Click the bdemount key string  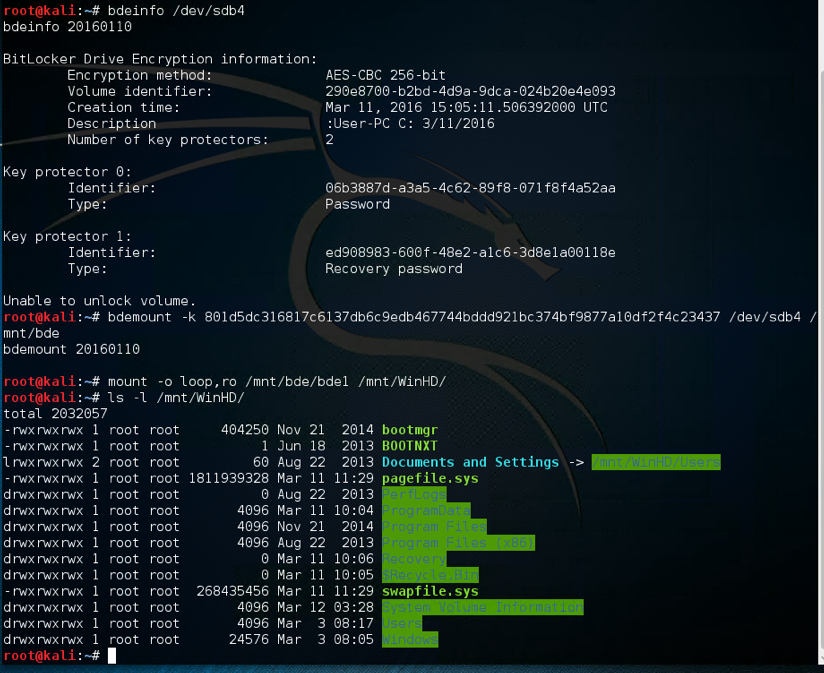click(x=462, y=317)
